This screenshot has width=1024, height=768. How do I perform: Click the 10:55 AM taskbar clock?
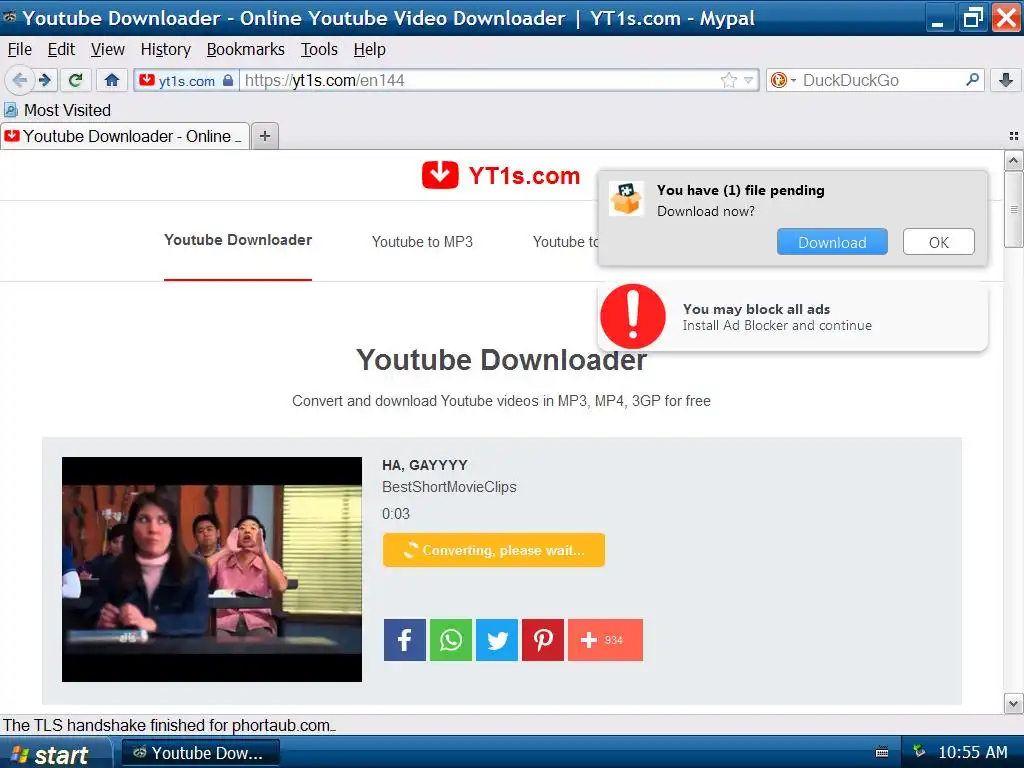972,752
